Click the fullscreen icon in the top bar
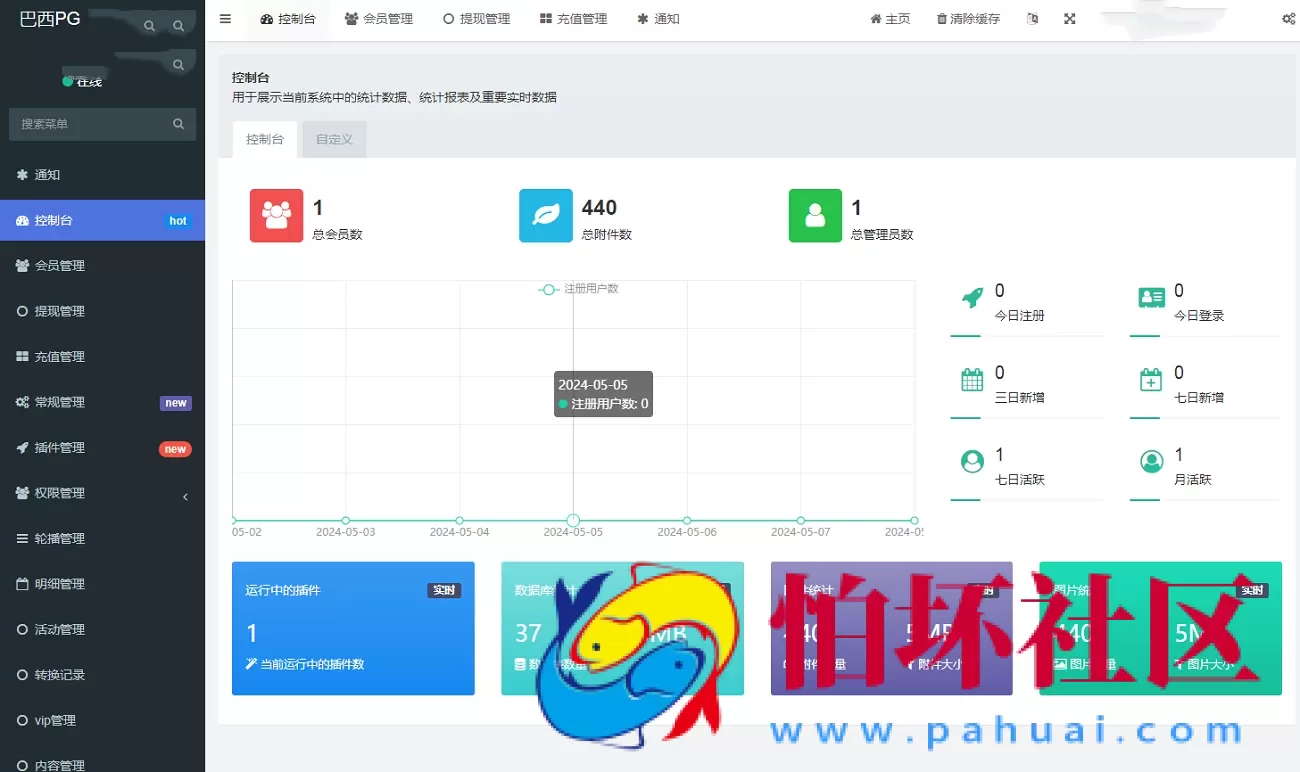 [x=1069, y=18]
